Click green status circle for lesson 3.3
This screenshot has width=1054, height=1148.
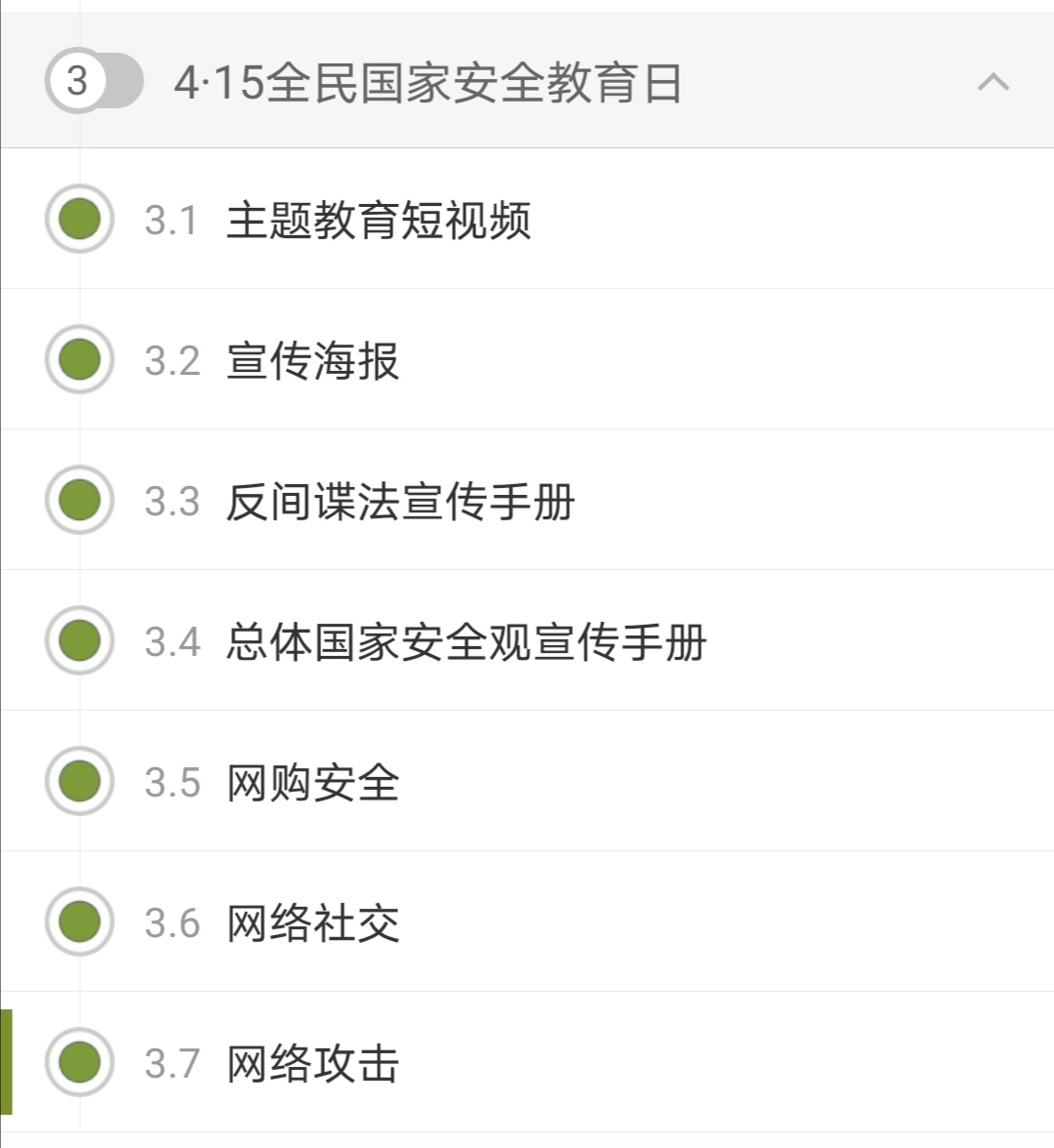[79, 500]
